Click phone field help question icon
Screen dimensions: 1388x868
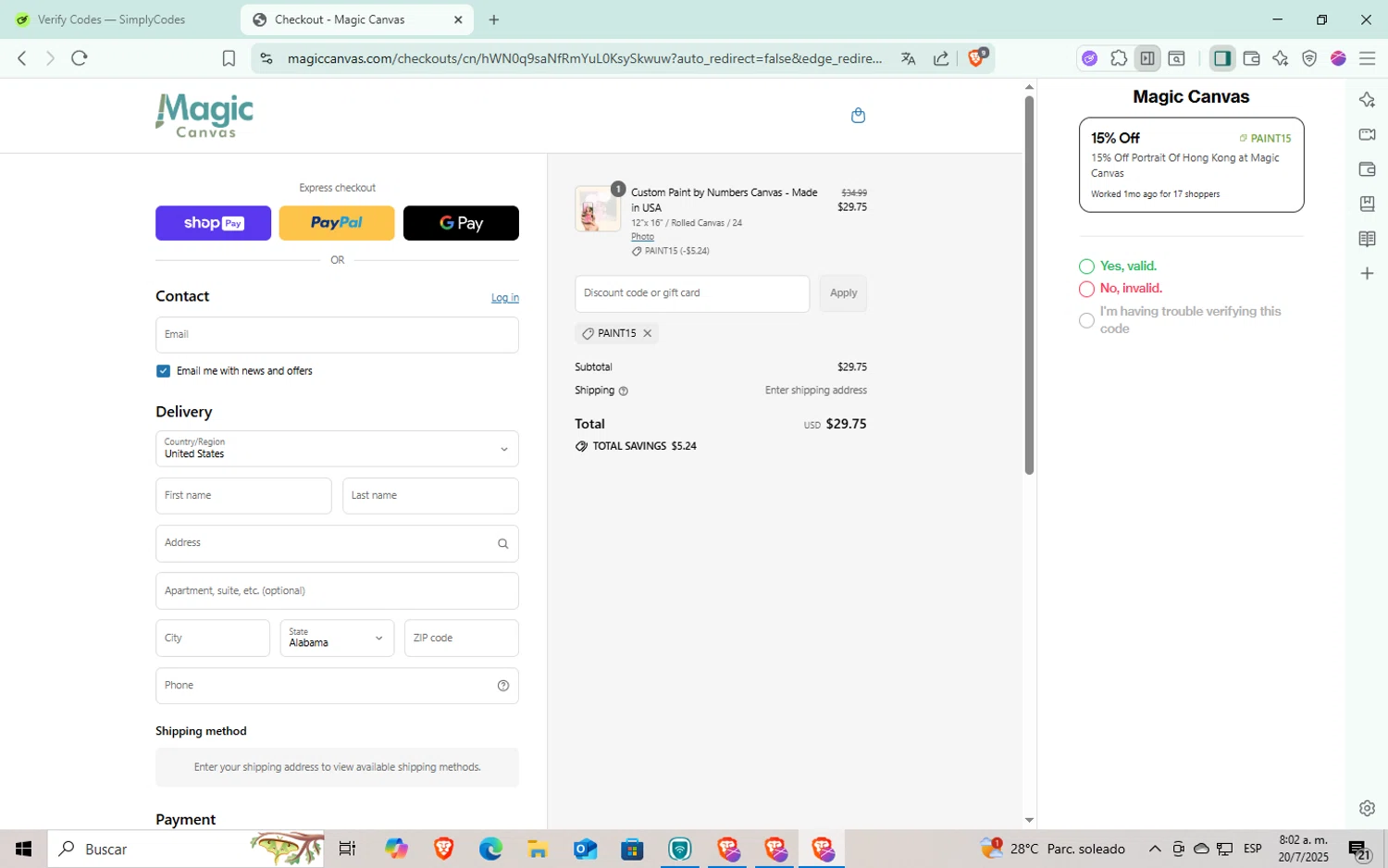point(503,686)
